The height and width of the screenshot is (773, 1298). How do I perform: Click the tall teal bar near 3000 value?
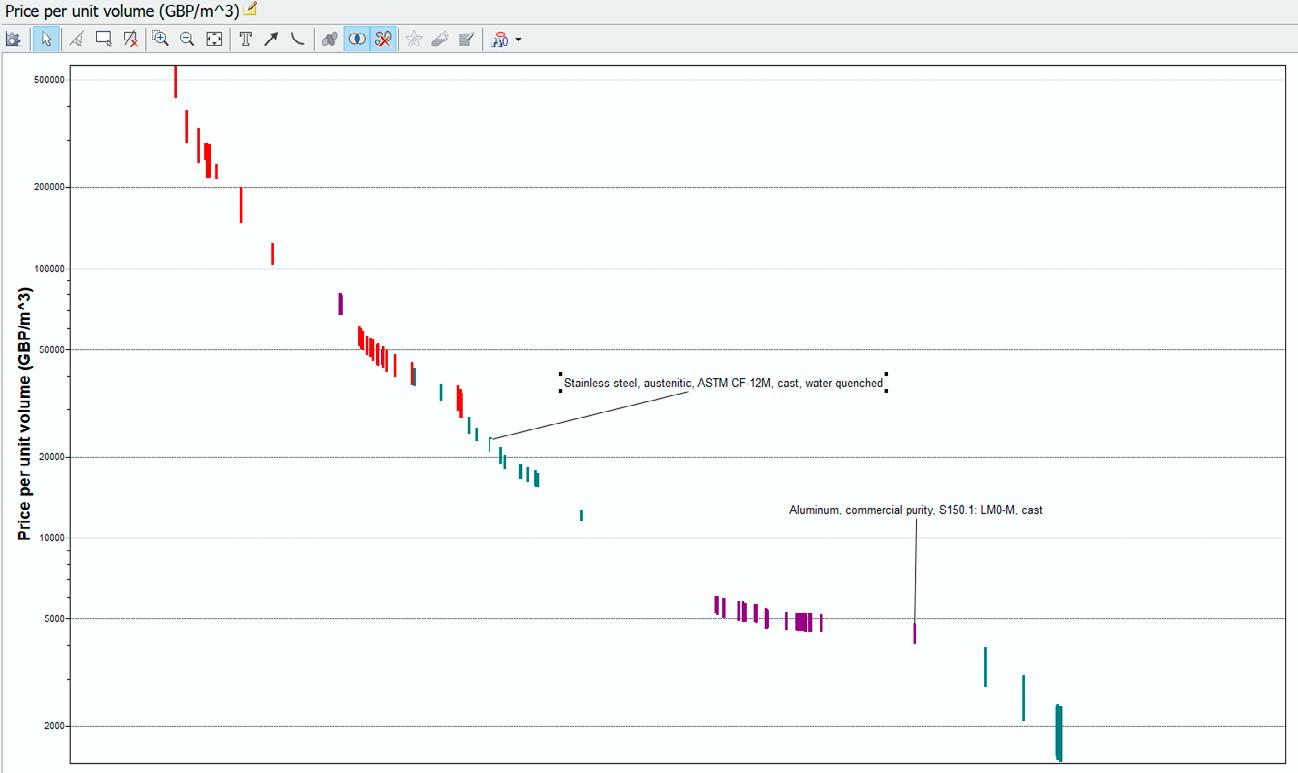tap(985, 667)
